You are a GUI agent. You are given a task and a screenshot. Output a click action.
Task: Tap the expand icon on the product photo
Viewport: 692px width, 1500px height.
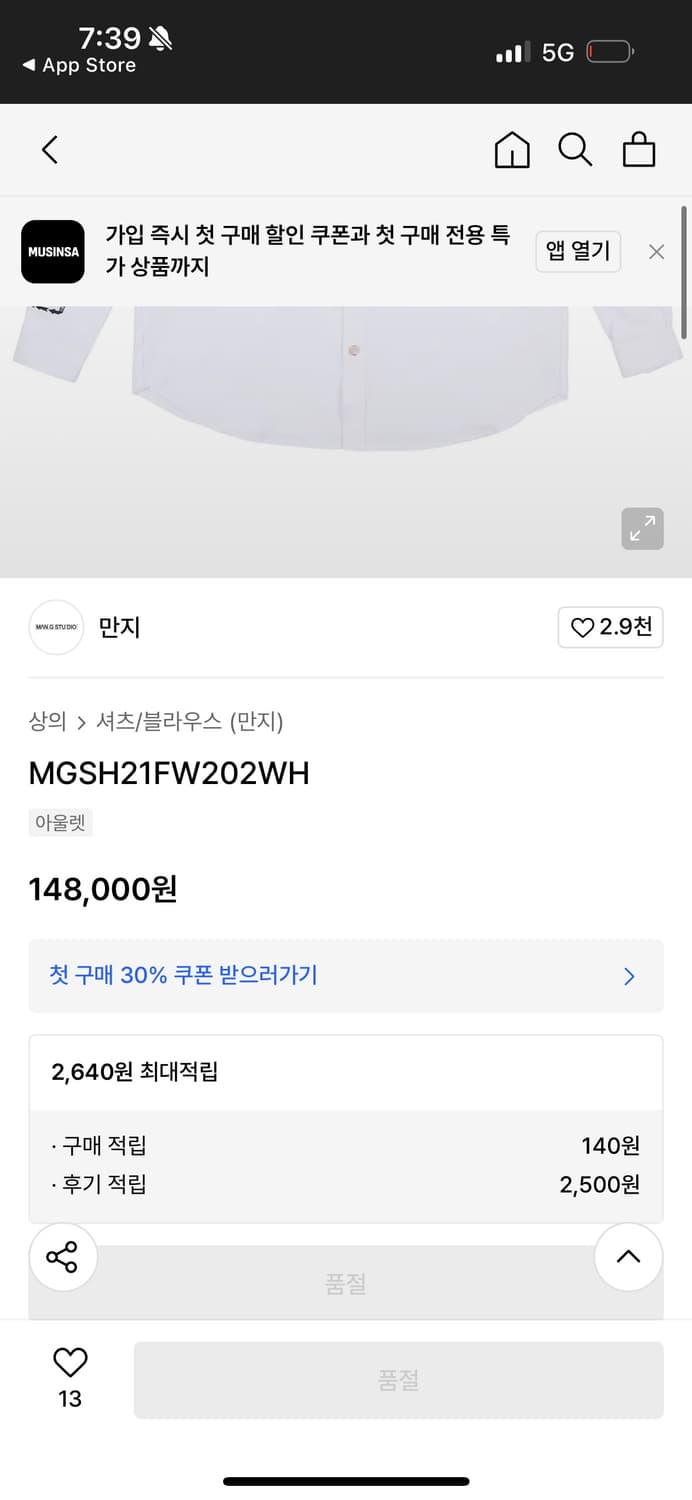pos(642,528)
